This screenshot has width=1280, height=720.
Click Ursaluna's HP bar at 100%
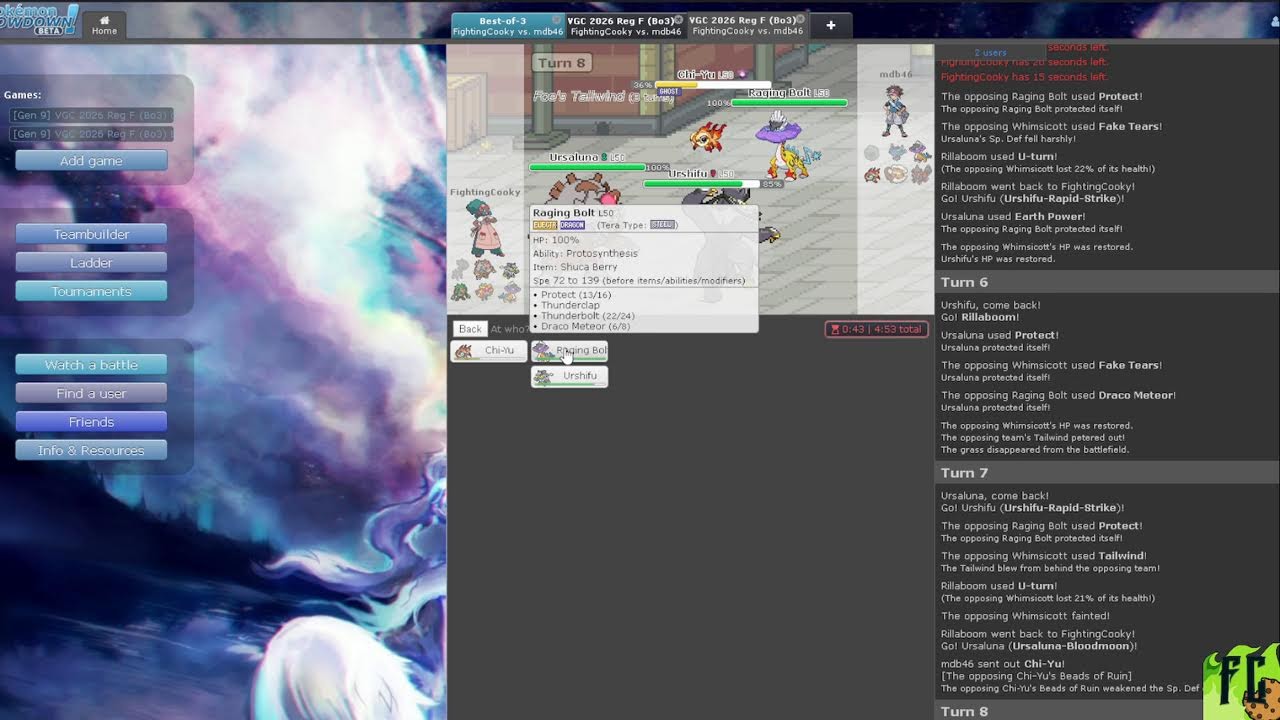587,167
